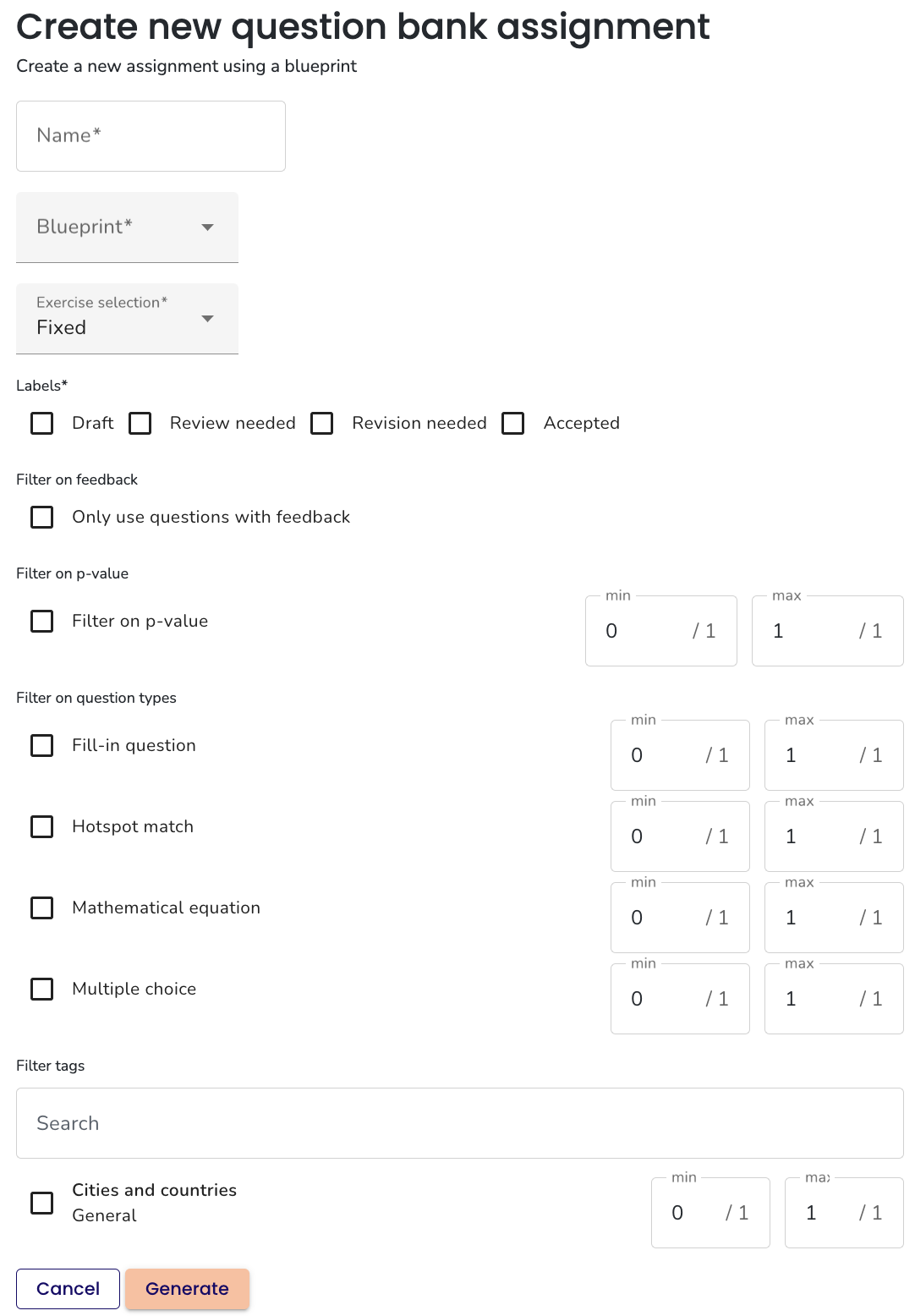Expand the Fixed exercise selection chevron
The height and width of the screenshot is (1316, 915).
pos(207,320)
